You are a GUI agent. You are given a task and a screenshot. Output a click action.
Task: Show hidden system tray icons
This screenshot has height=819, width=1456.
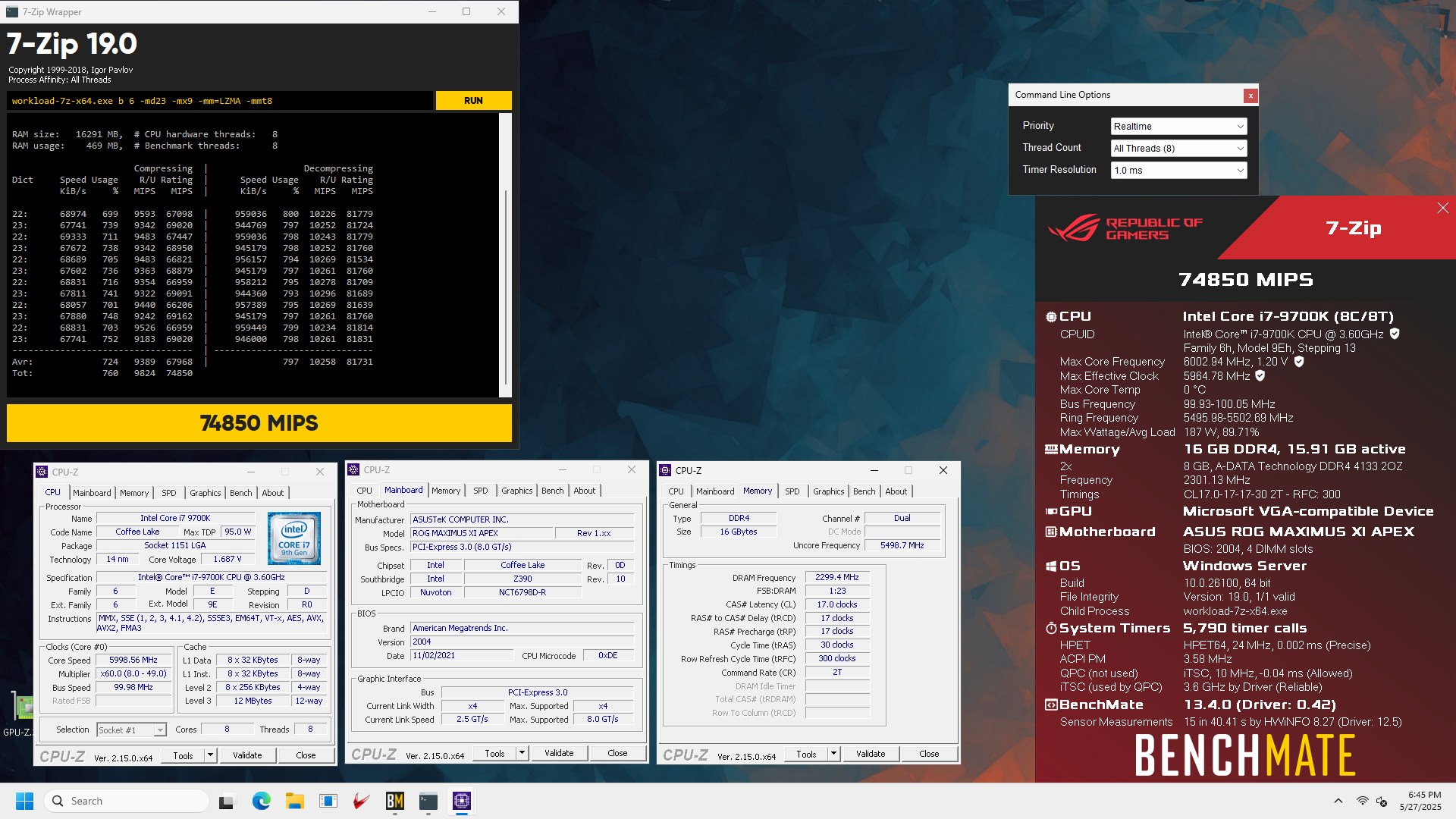pos(1338,801)
